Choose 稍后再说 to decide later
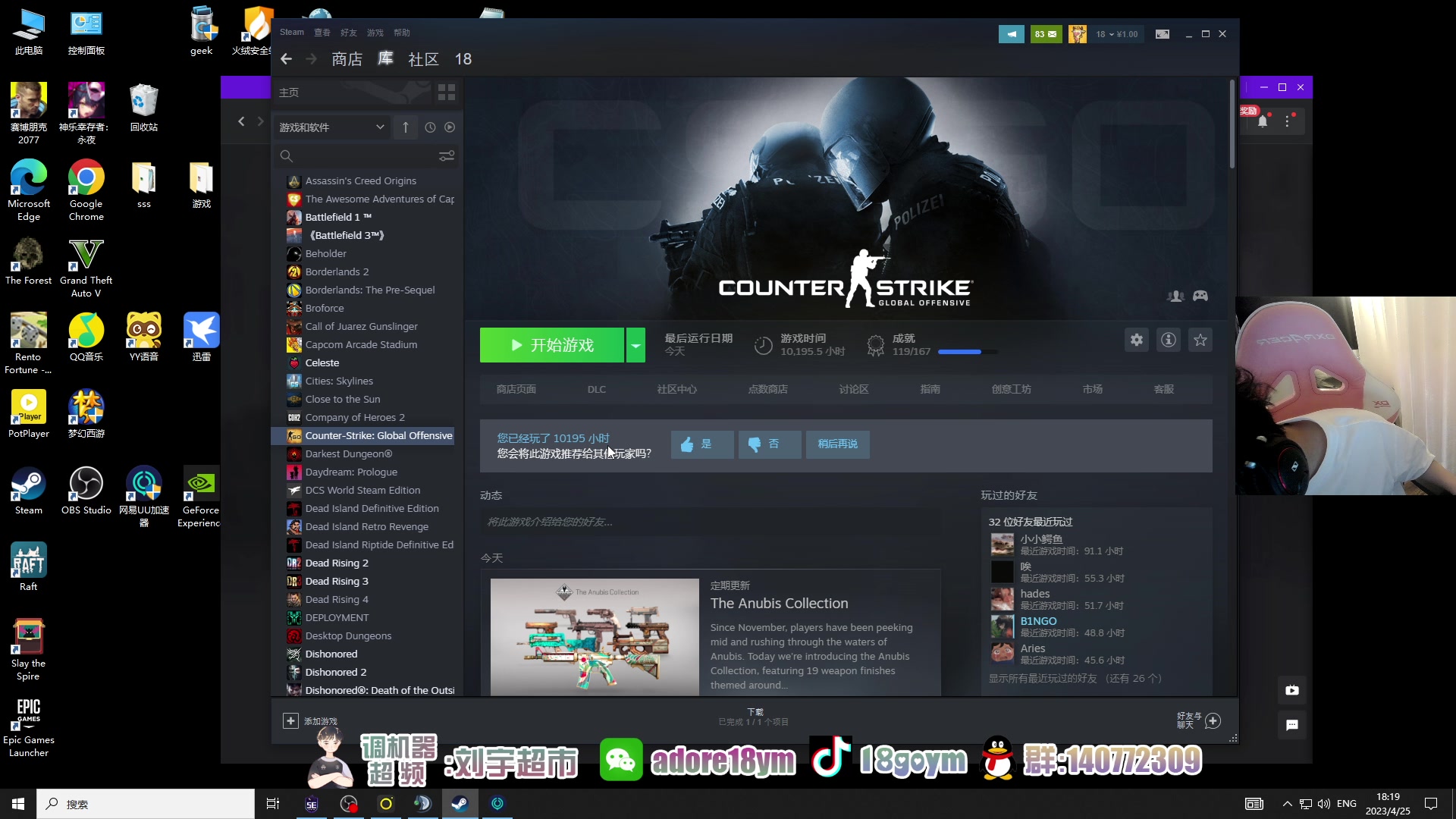The width and height of the screenshot is (1456, 819). 838,444
